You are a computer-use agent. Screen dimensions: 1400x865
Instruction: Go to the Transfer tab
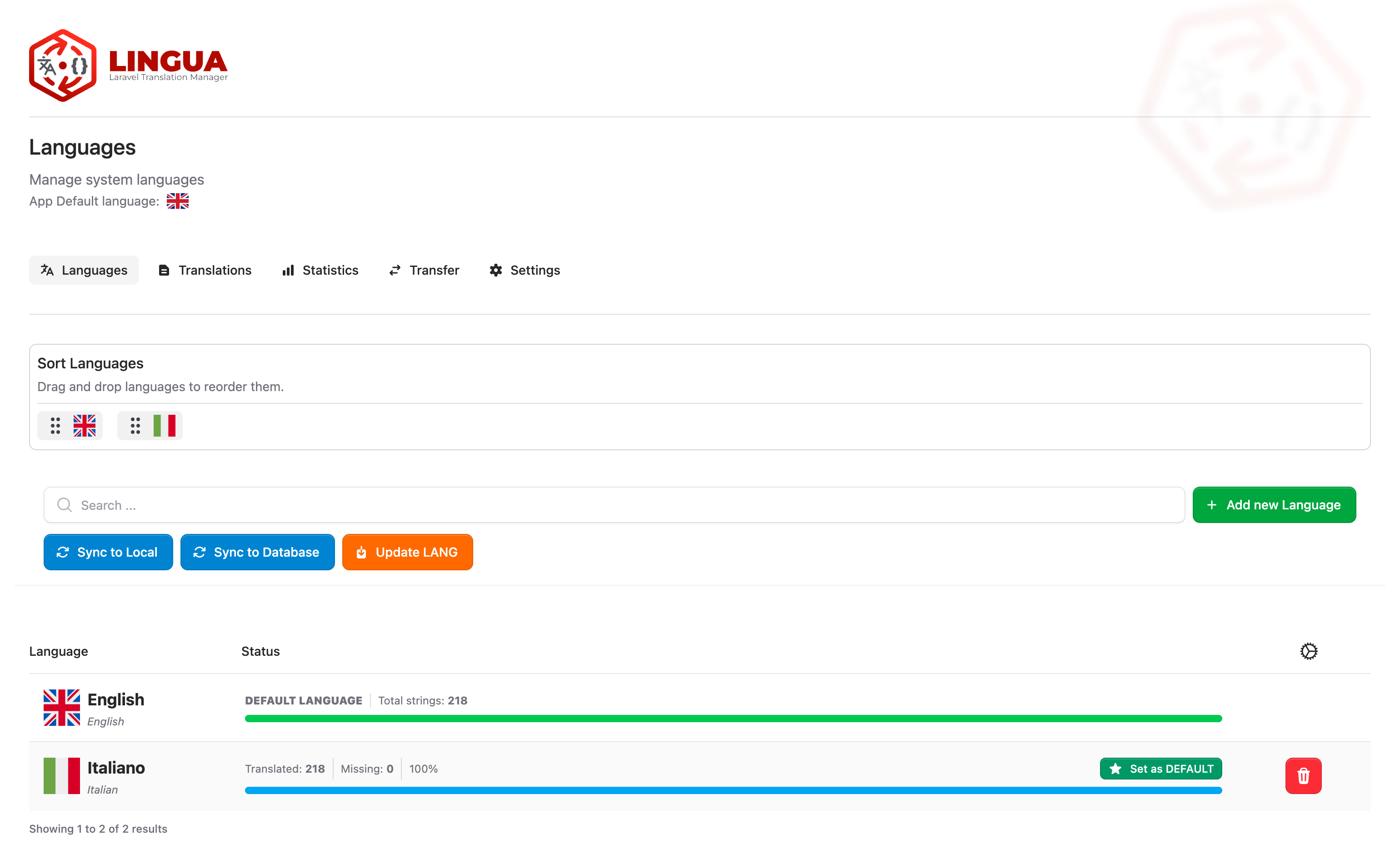click(x=424, y=270)
